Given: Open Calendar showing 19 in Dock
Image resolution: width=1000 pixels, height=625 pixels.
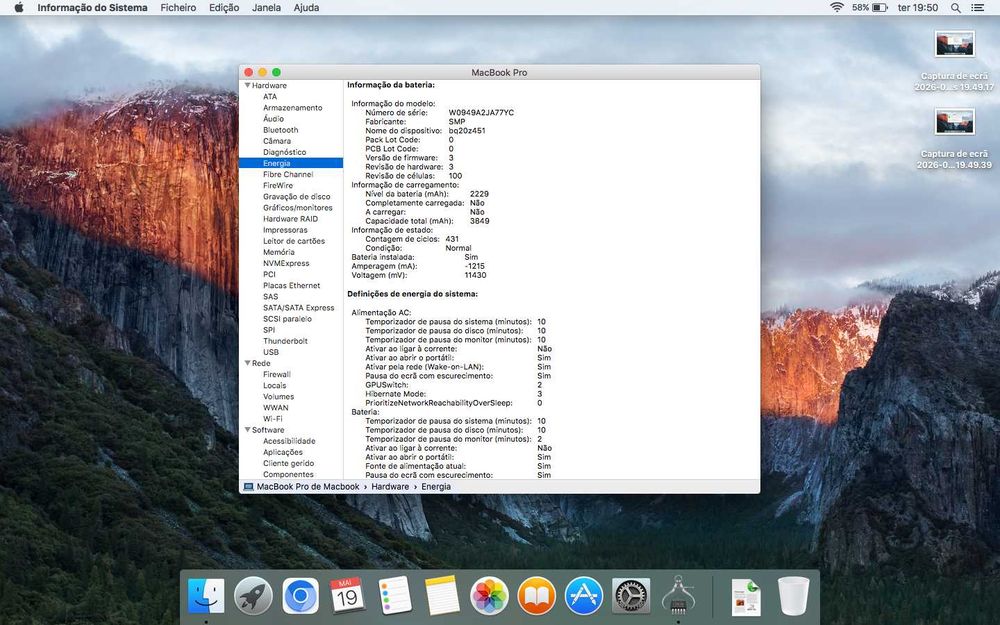Looking at the screenshot, I should coord(348,596).
